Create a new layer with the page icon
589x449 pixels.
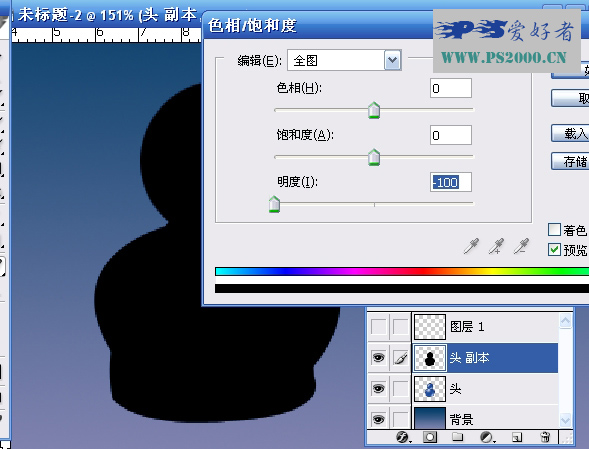[x=517, y=437]
